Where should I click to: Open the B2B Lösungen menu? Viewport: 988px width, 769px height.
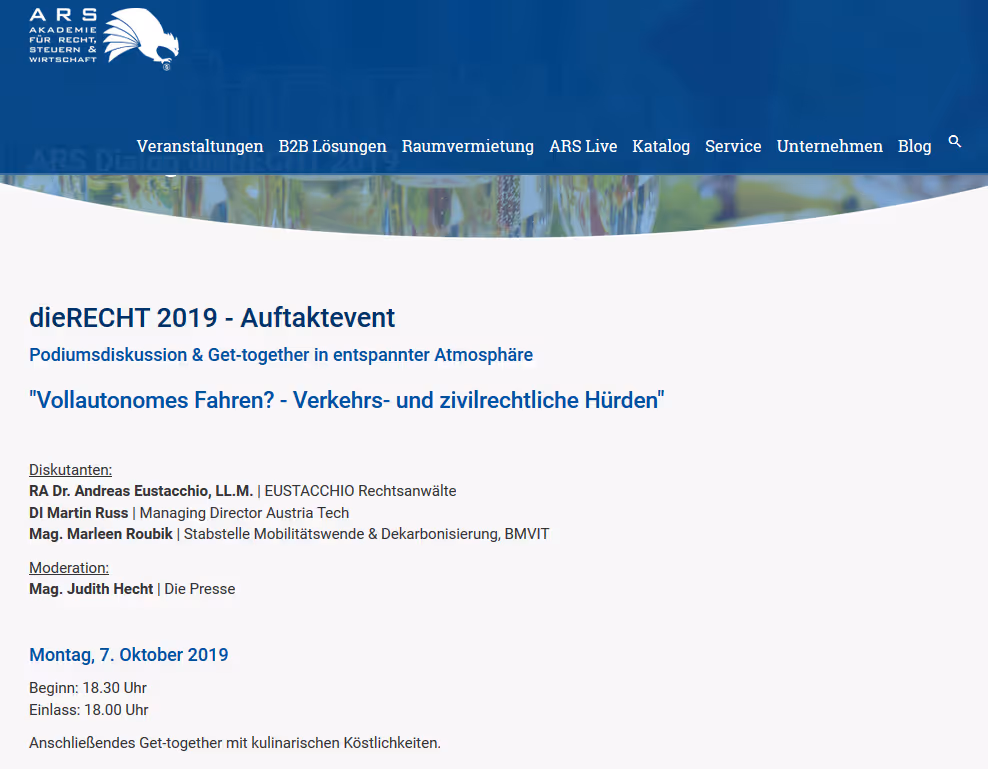tap(332, 146)
